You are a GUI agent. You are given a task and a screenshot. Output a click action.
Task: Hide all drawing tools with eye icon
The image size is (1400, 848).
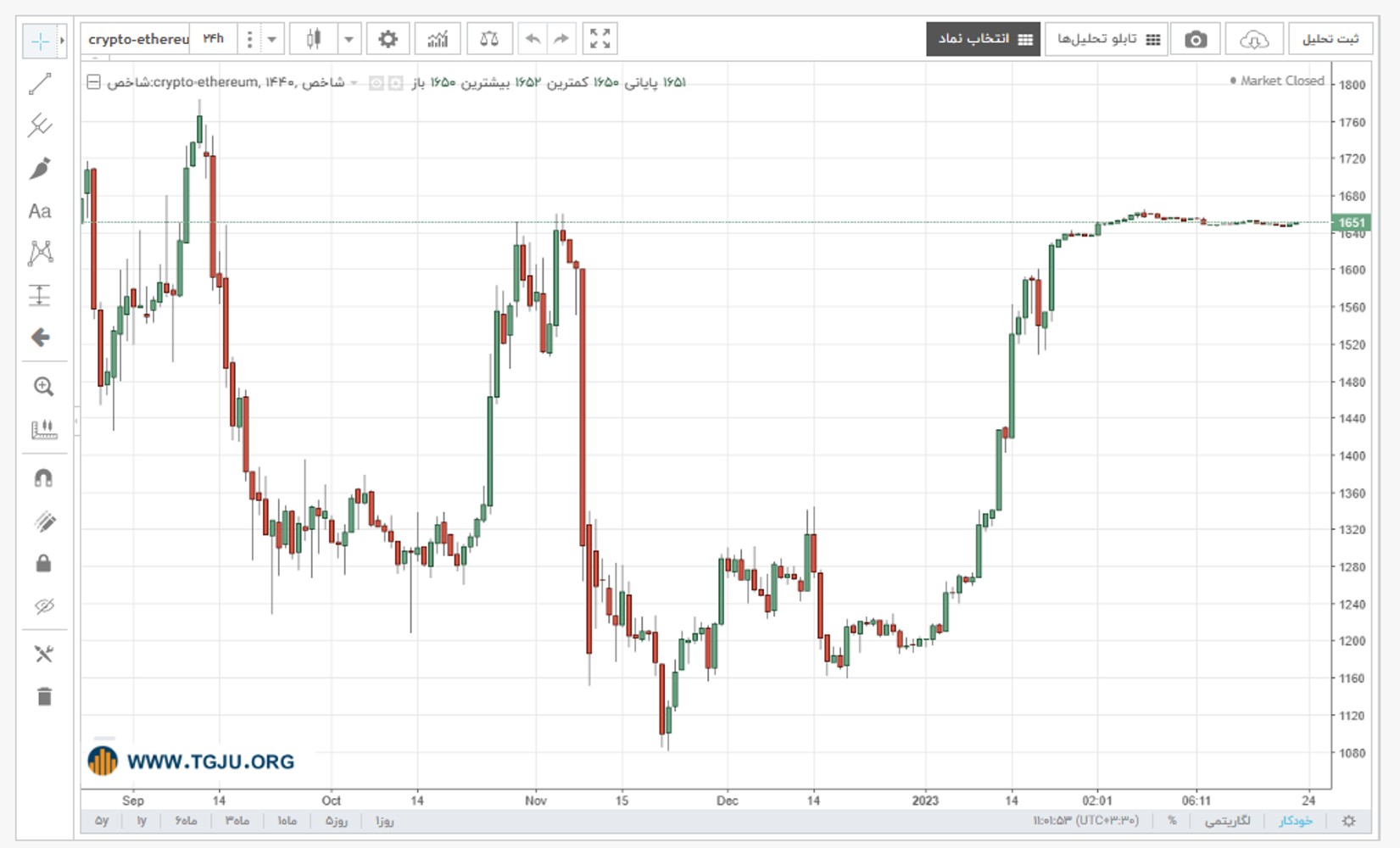click(44, 605)
